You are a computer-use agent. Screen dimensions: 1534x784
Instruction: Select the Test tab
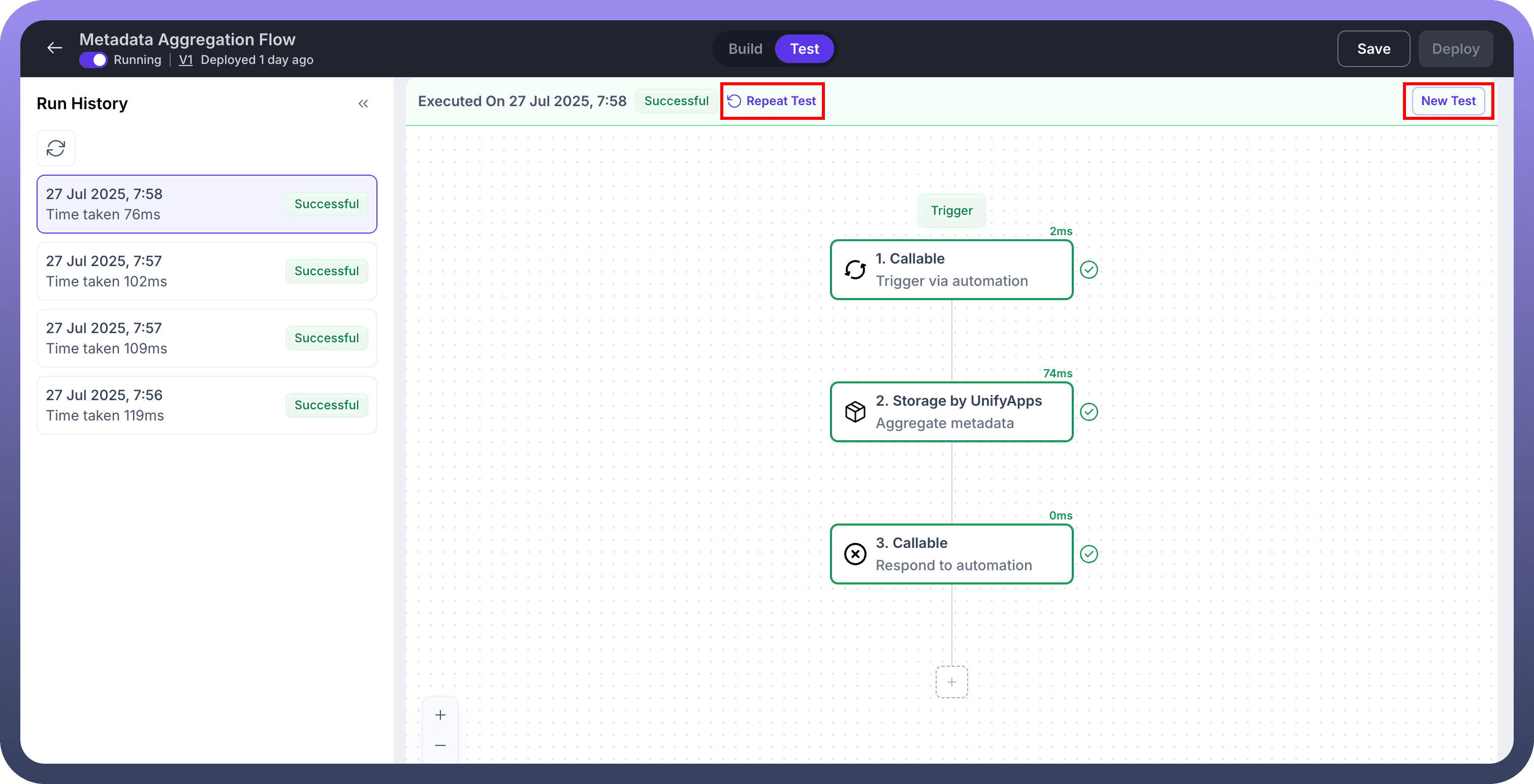click(x=804, y=49)
